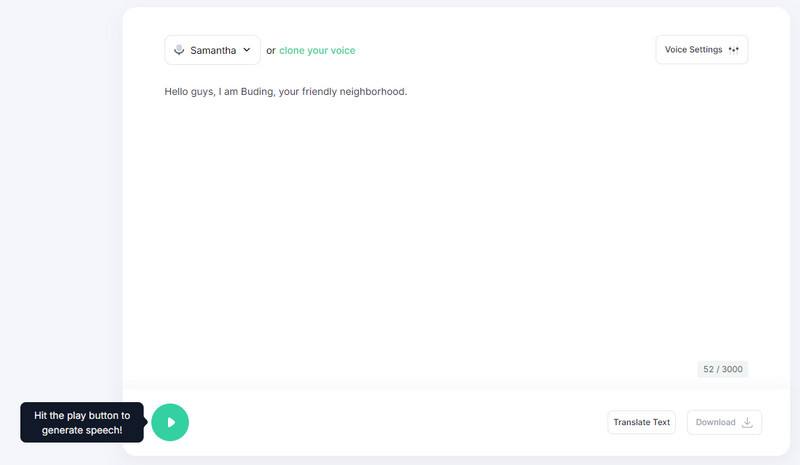Expand the chevron arrow next to Samantha
The height and width of the screenshot is (465, 800).
(x=247, y=50)
